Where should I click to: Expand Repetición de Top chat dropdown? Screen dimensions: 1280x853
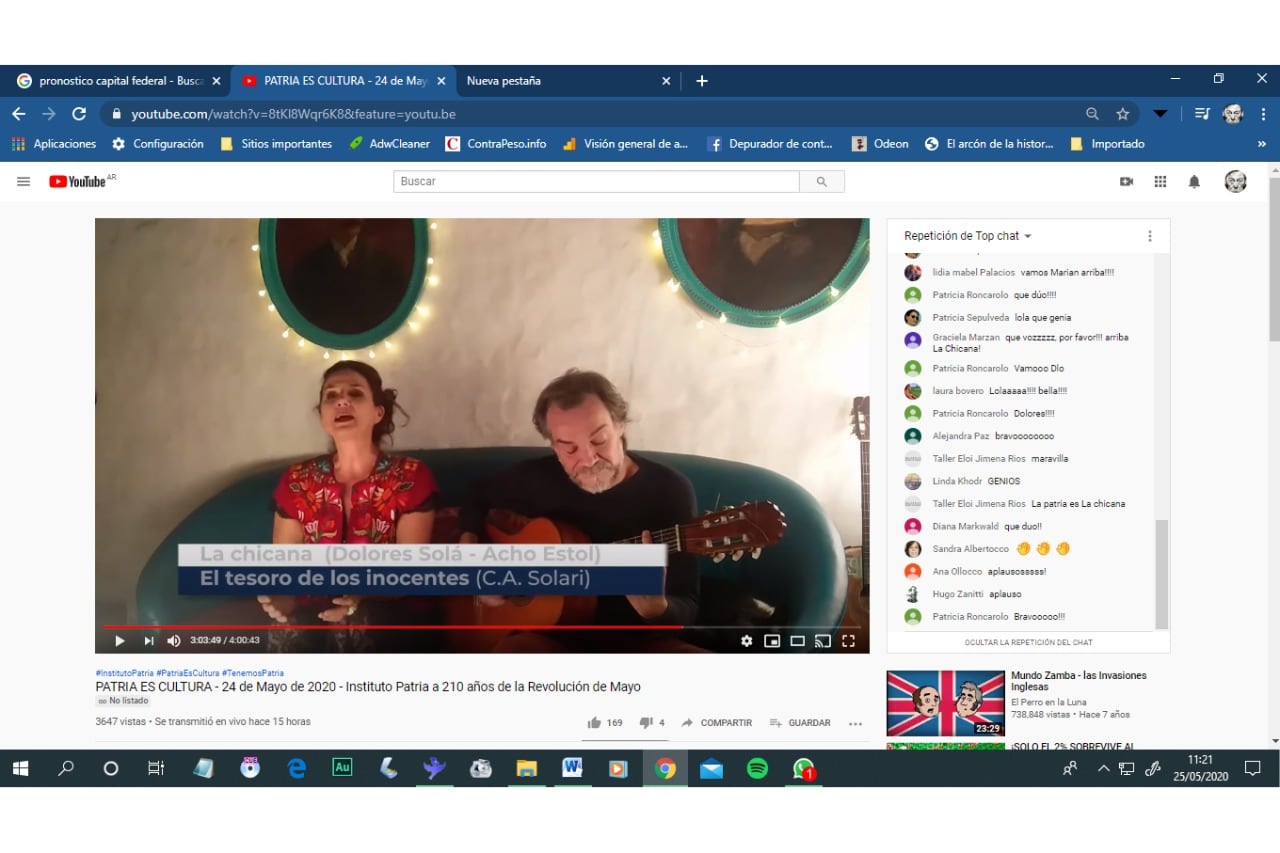967,236
